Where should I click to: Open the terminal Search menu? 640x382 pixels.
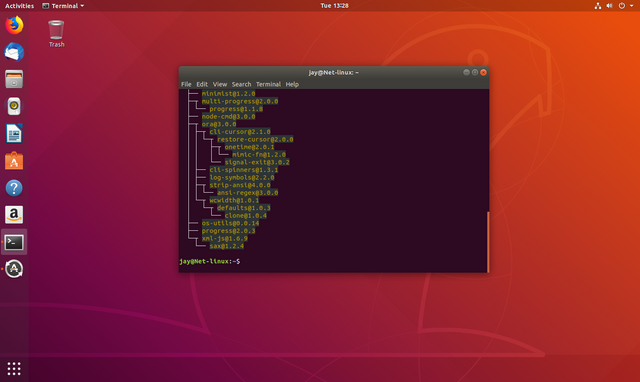tap(241, 84)
